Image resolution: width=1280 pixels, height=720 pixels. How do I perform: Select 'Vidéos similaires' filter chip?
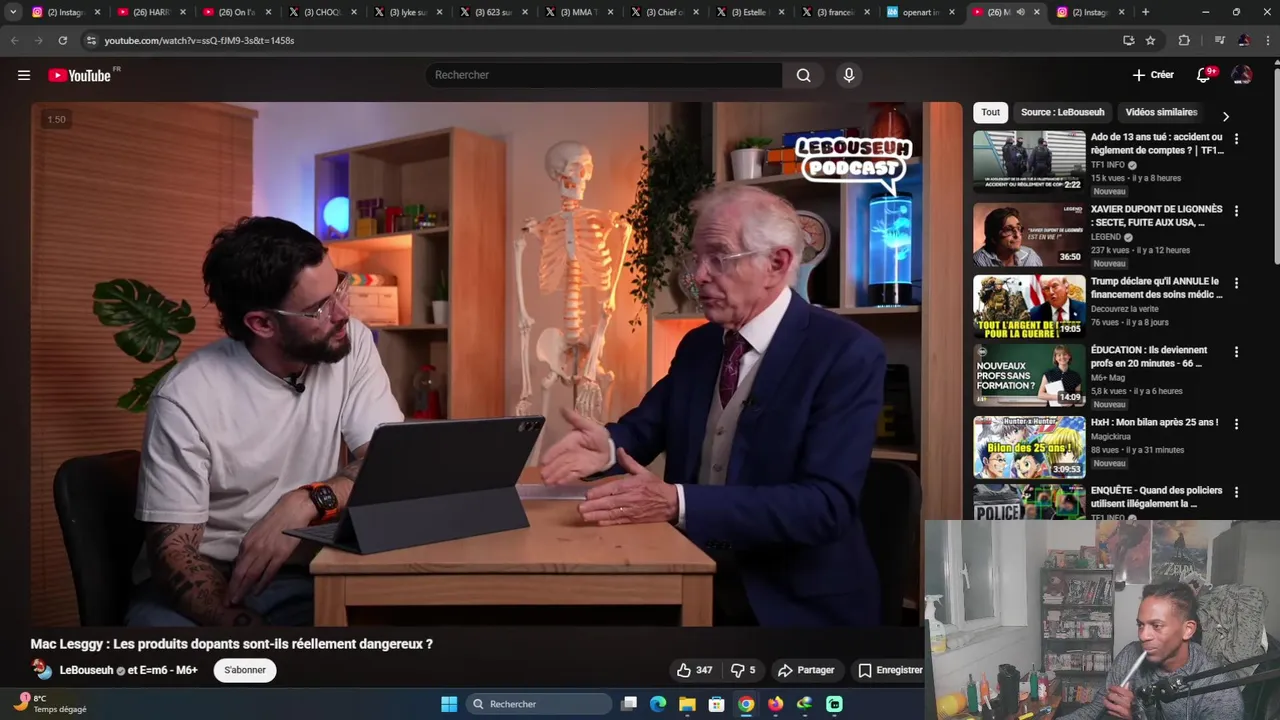point(1161,112)
